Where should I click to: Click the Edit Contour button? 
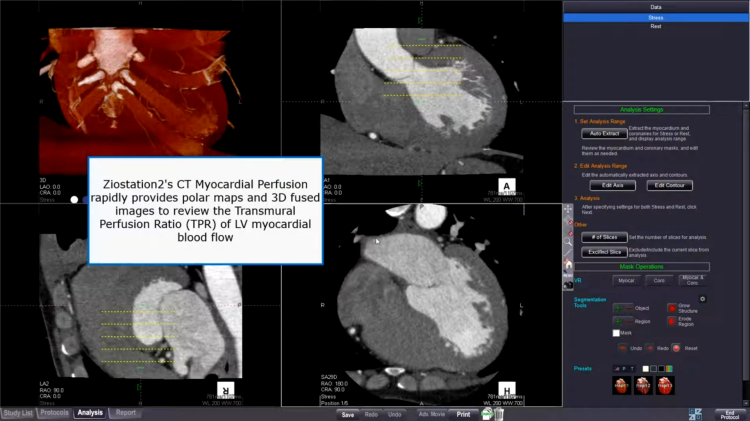[x=670, y=185]
